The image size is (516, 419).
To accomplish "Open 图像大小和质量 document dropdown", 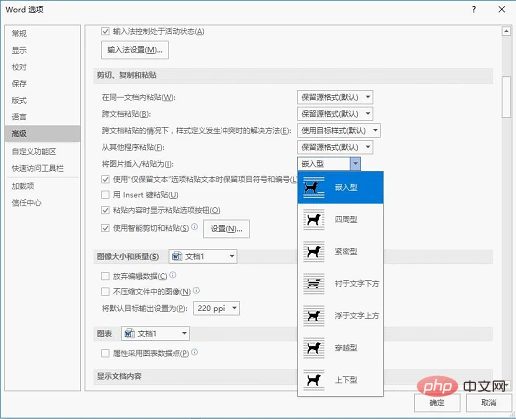I will [203, 257].
